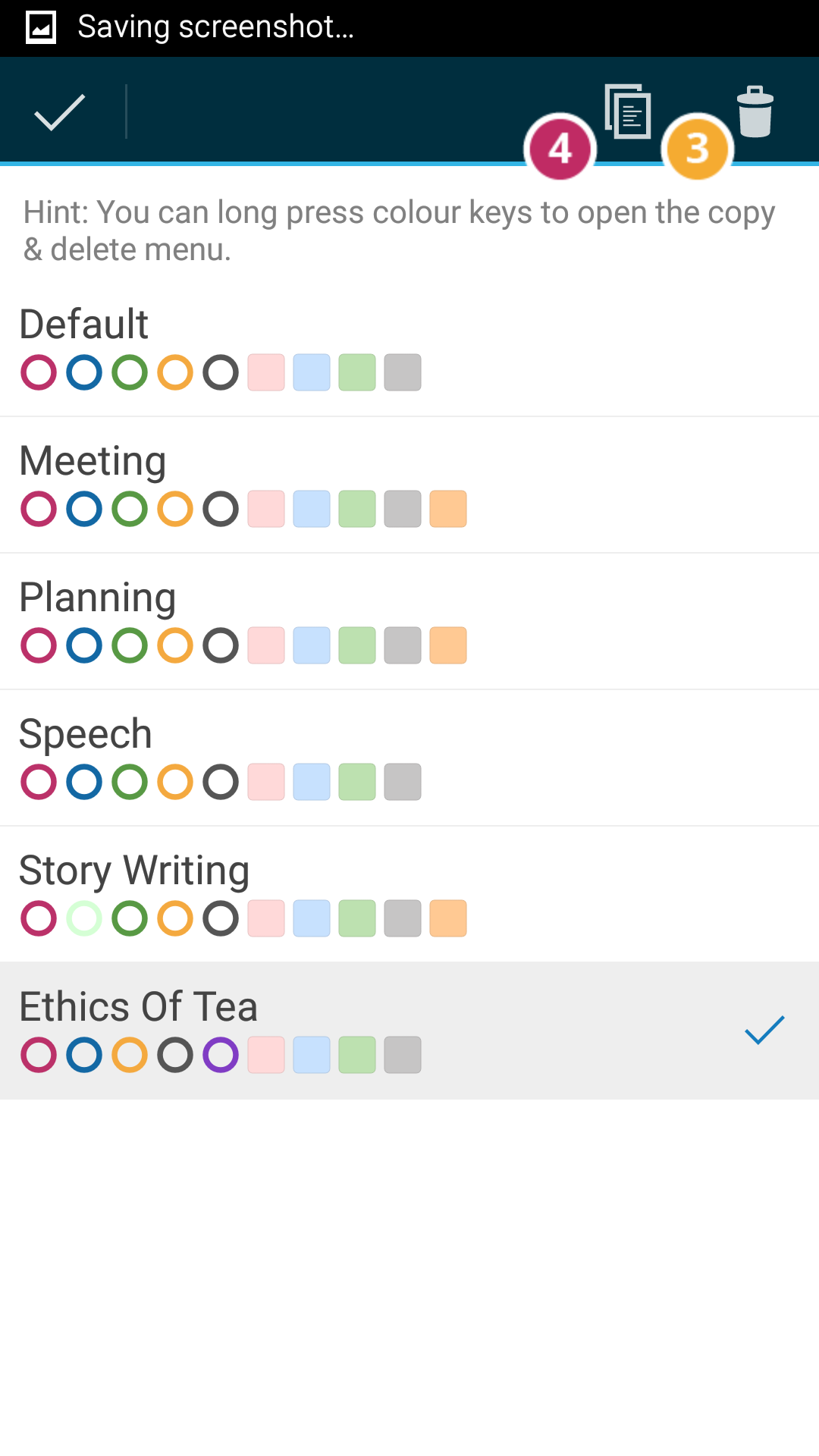The image size is (819, 1456).
Task: Tap the blue ring in Default
Action: coord(84,372)
